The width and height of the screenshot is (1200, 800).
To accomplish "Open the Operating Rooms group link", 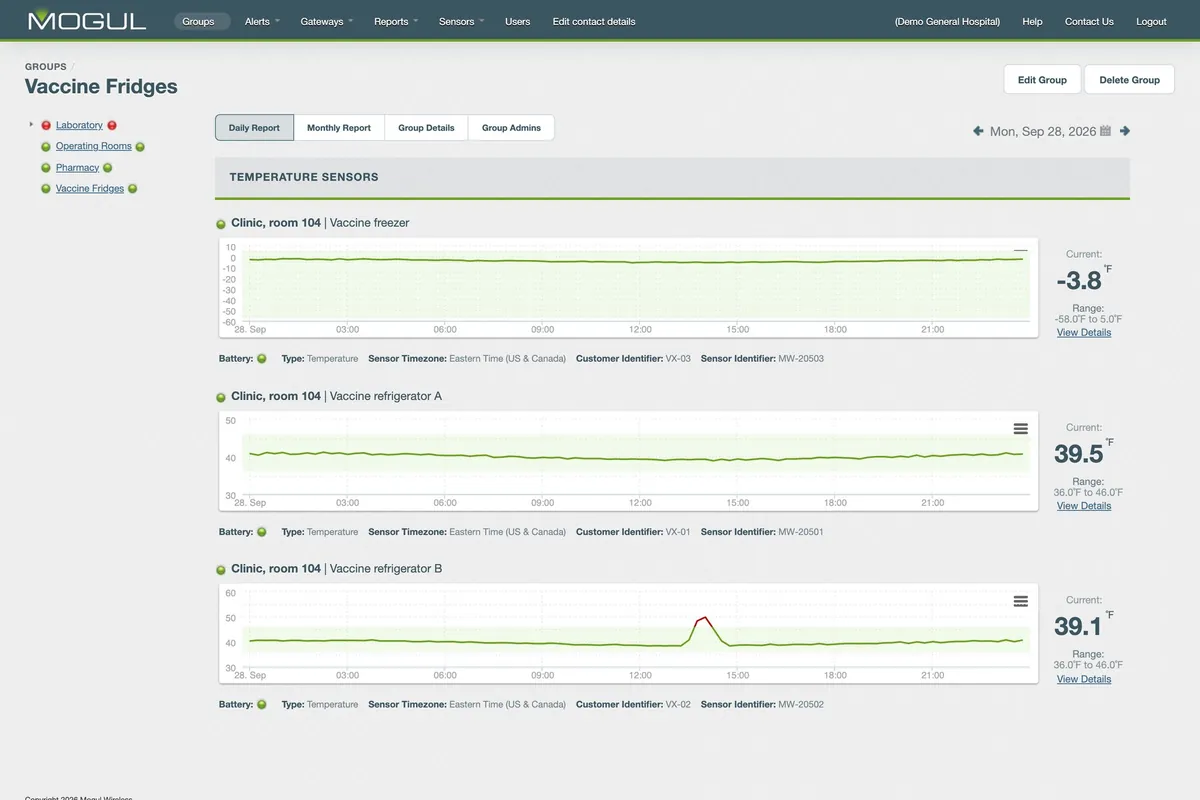I will coord(94,146).
